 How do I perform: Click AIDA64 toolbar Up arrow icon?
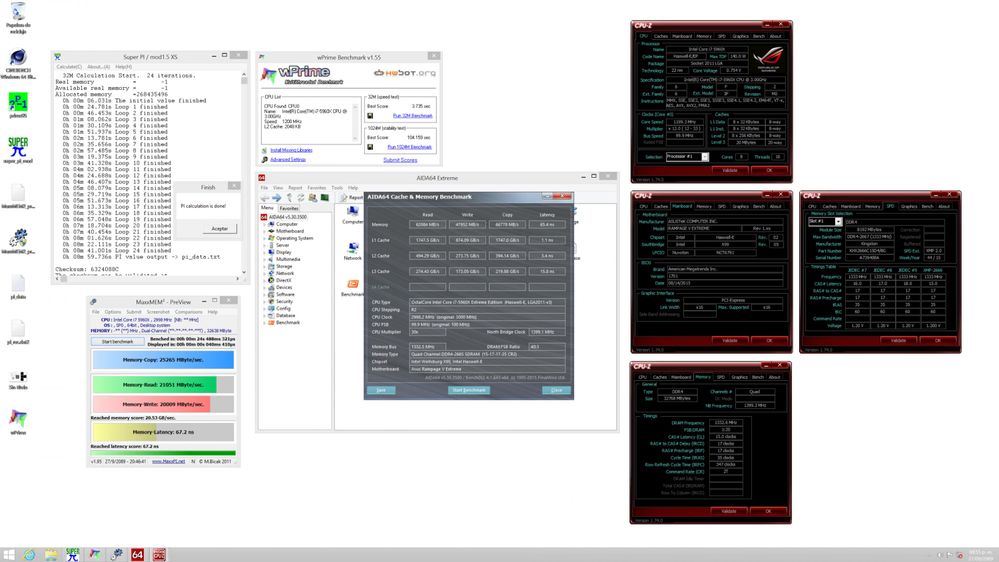tap(289, 198)
